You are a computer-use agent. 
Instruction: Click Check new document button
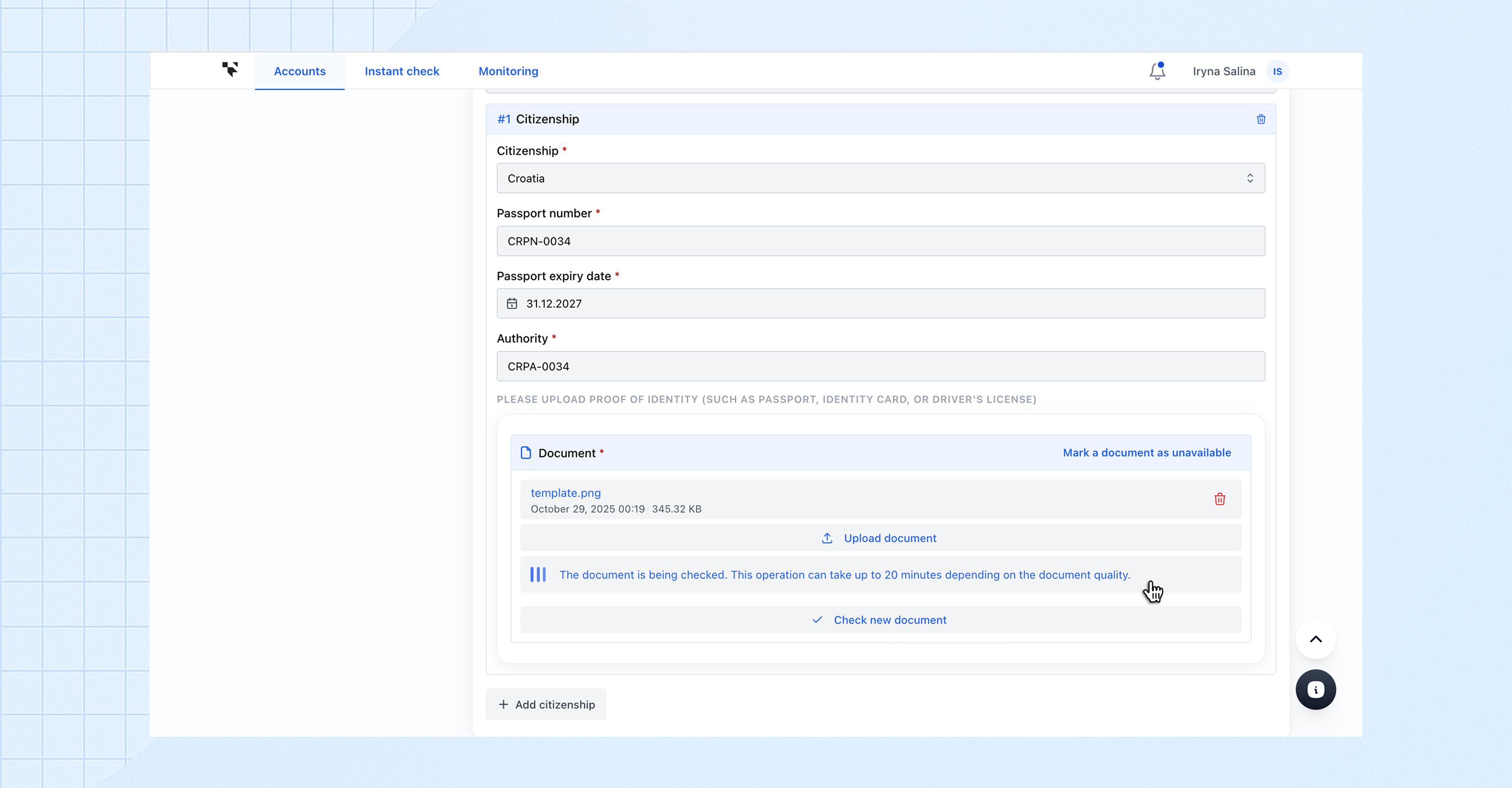coord(881,620)
